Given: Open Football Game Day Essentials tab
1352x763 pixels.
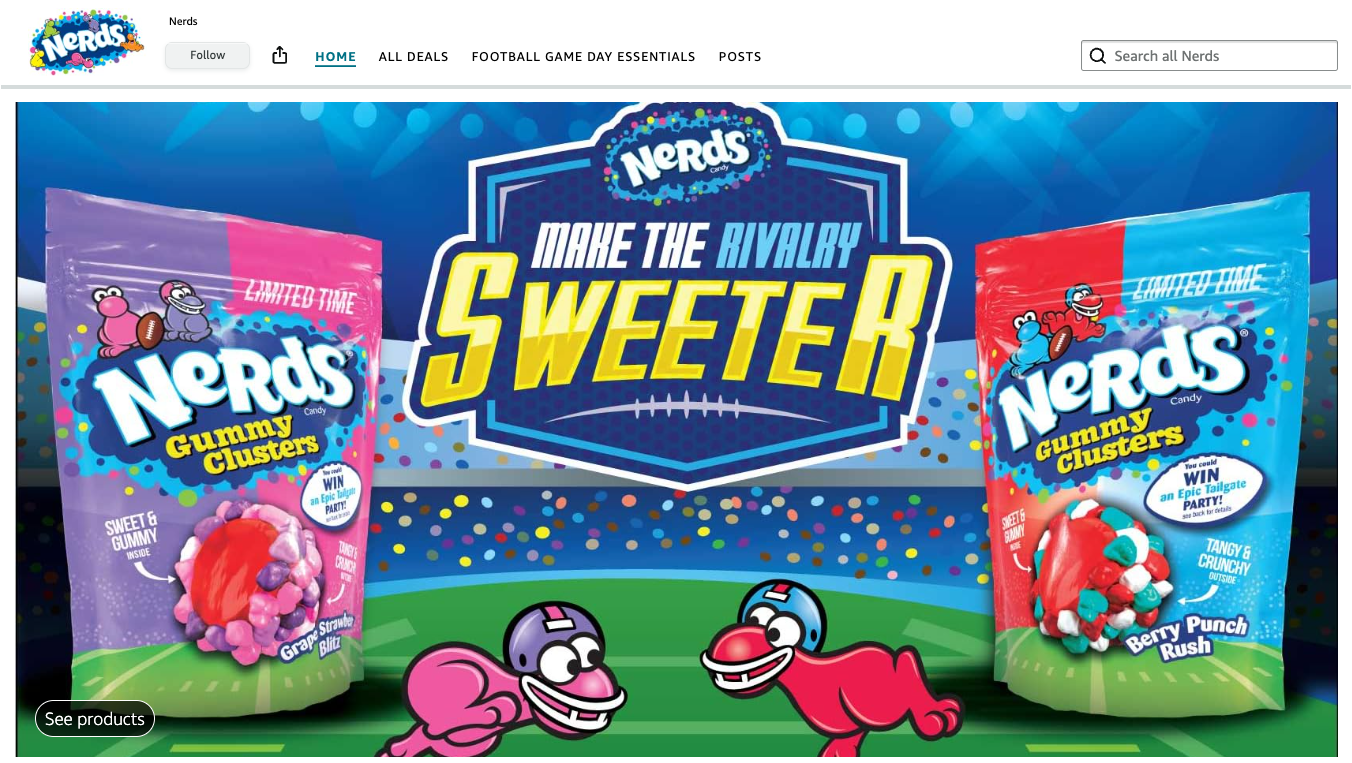Looking at the screenshot, I should pos(584,57).
